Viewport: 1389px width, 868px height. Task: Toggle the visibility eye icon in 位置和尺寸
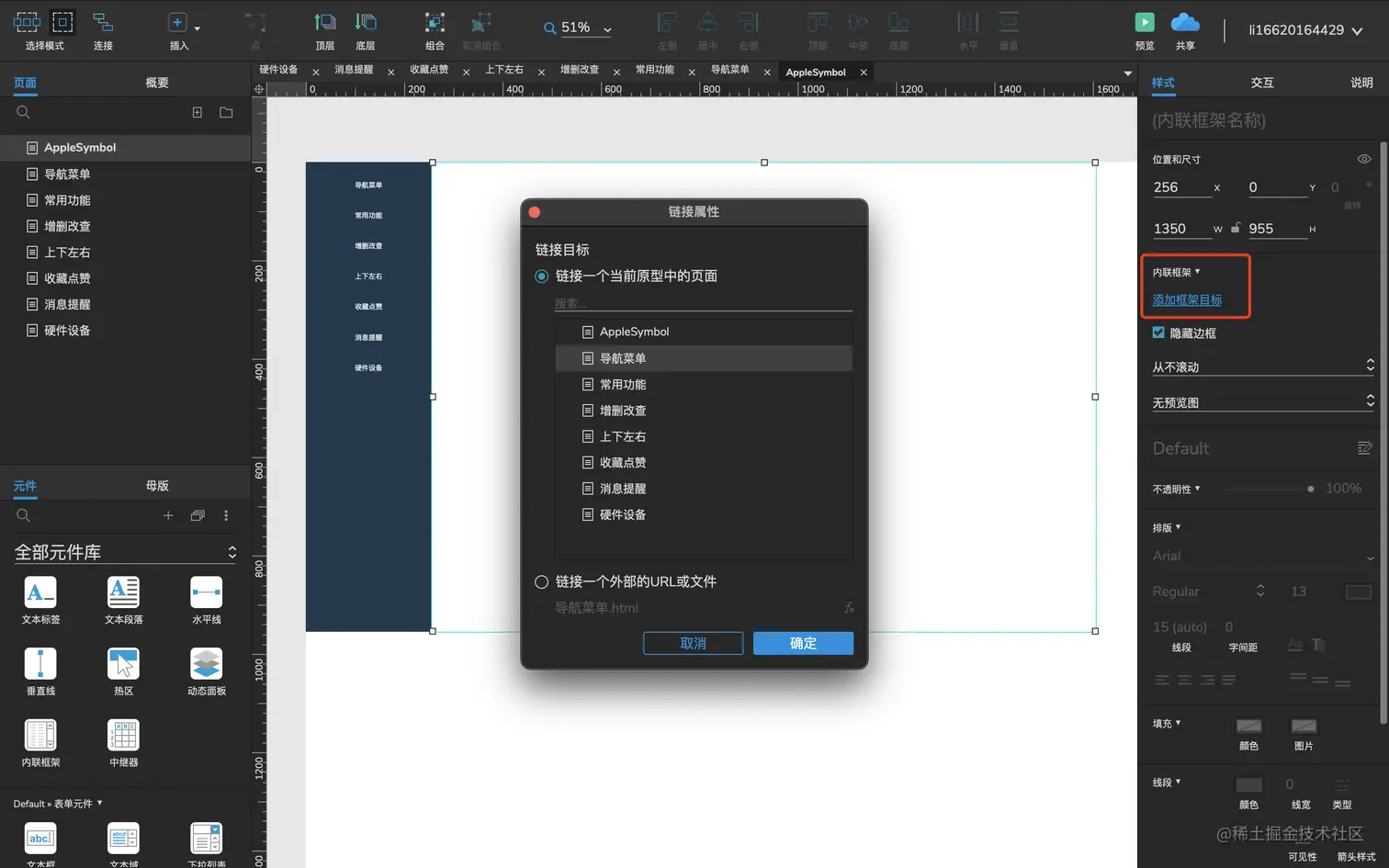[x=1364, y=159]
